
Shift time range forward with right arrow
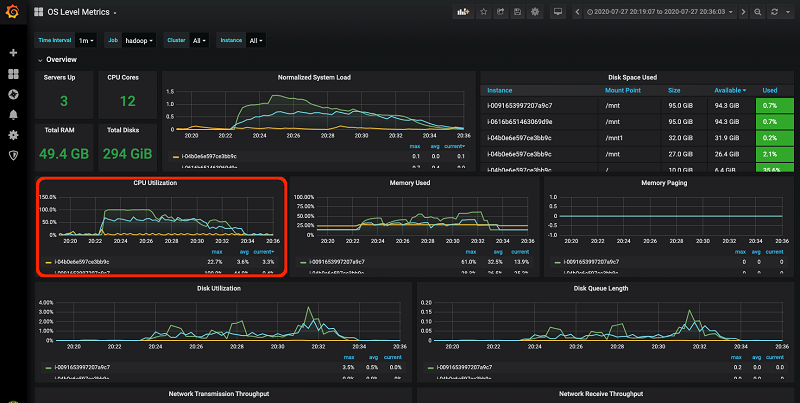point(743,12)
